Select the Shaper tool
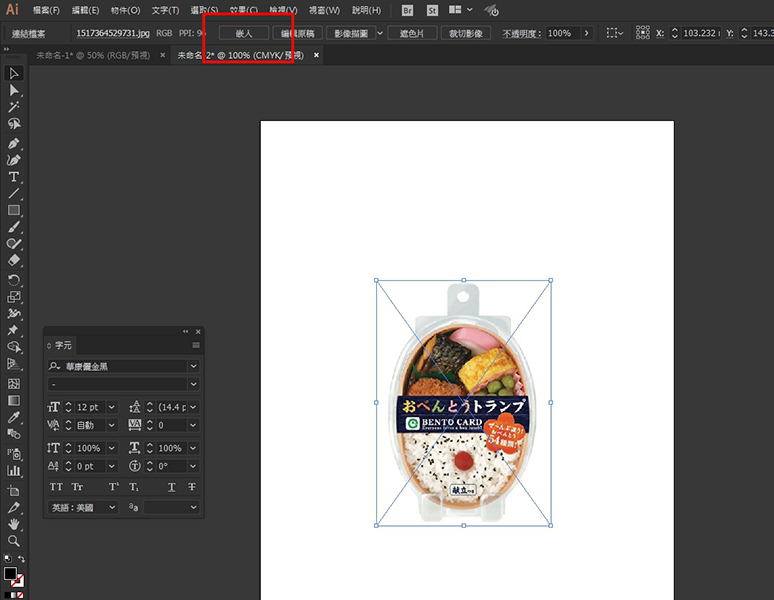The width and height of the screenshot is (774, 600). (x=14, y=244)
